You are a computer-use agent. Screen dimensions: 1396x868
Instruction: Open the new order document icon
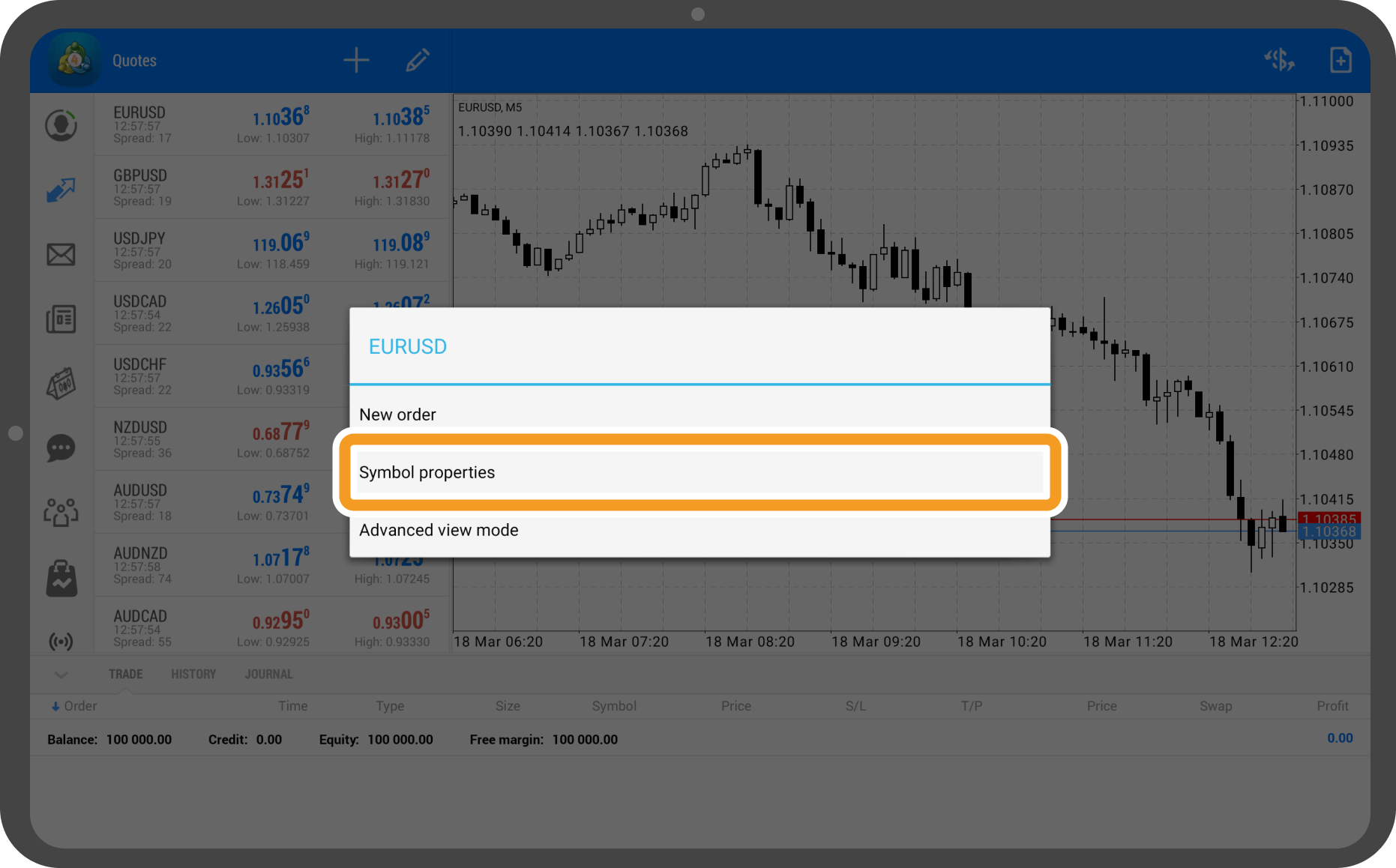(1340, 60)
